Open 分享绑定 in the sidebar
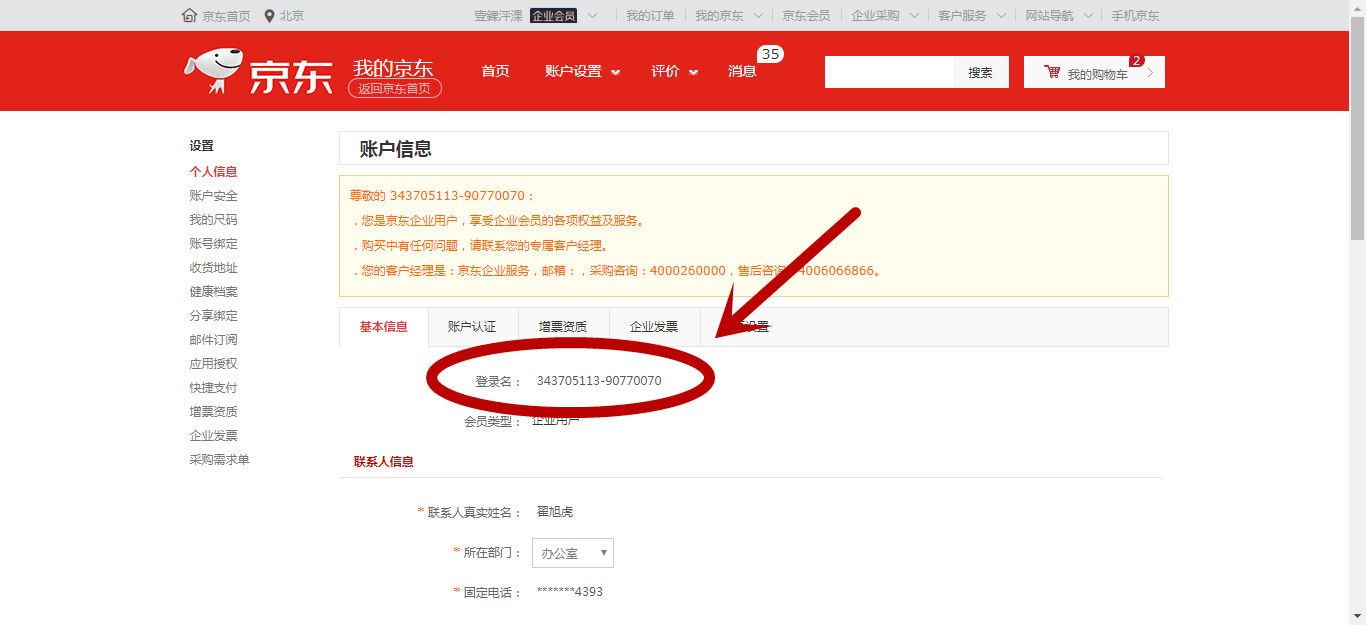The width and height of the screenshot is (1366, 625). [213, 316]
